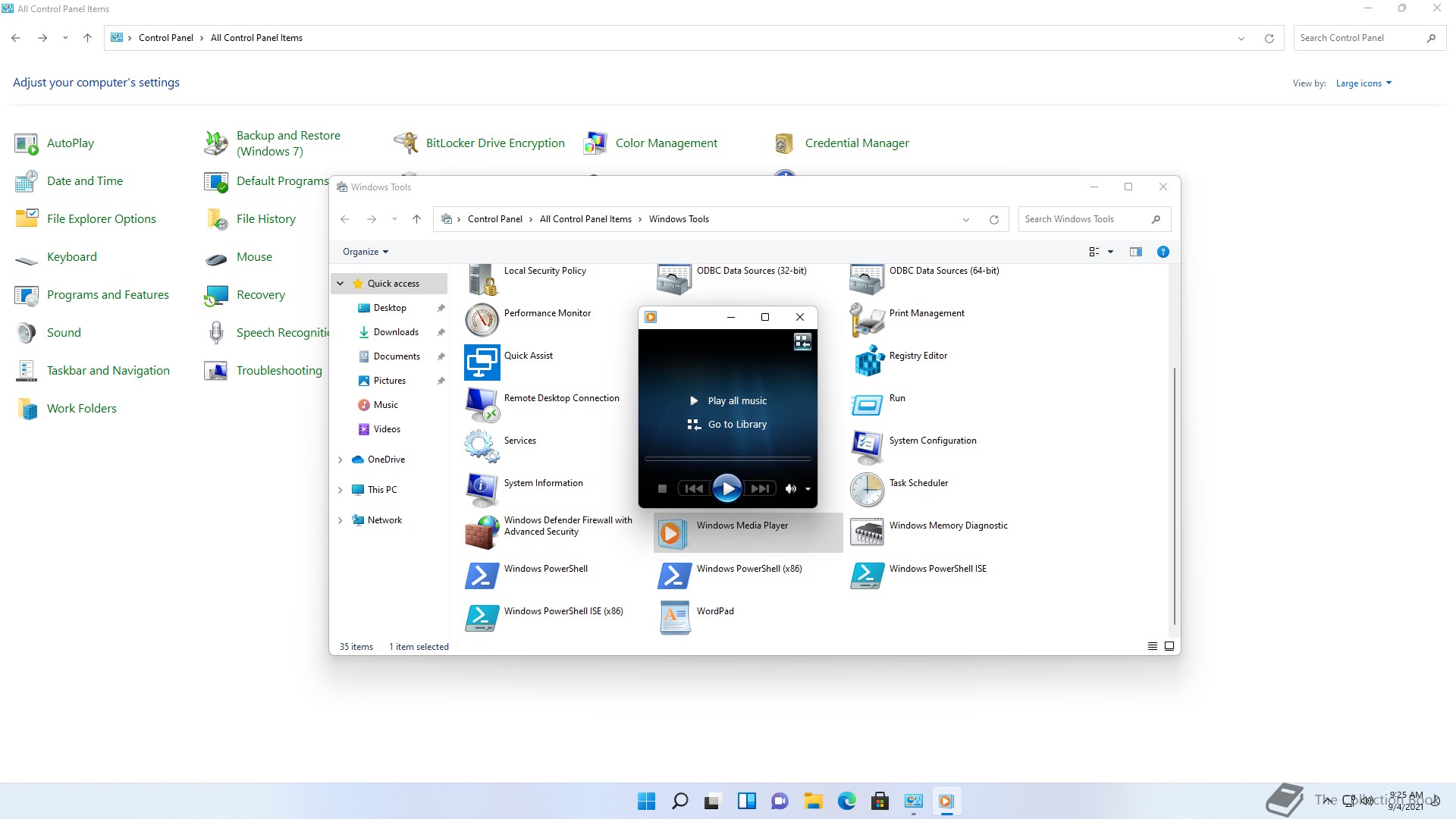Viewport: 1456px width, 819px height.
Task: Click the Search Windows Tools field
Action: tap(1094, 219)
